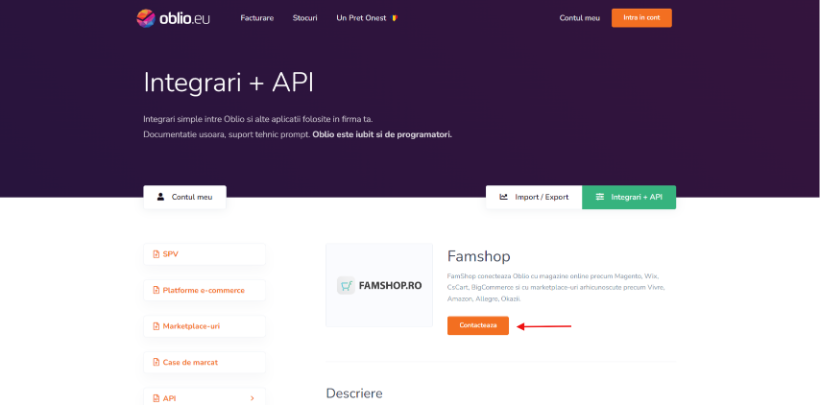This screenshot has height=405, width=820.
Task: Open the Facturare menu item
Action: [257, 18]
